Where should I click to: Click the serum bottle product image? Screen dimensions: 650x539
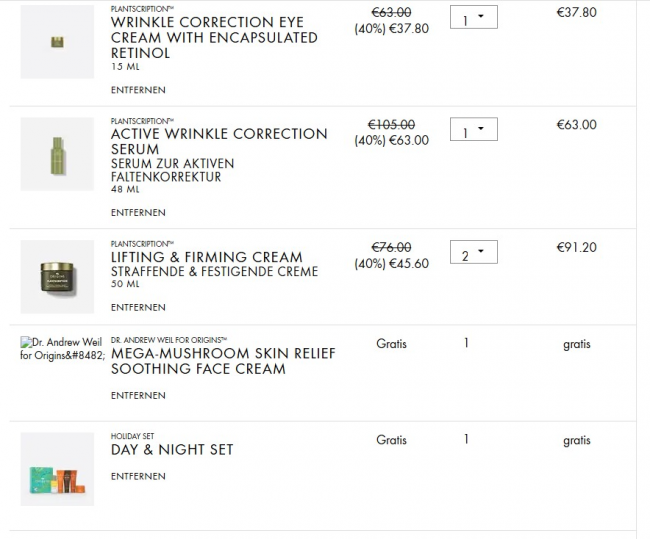pyautogui.click(x=57, y=155)
